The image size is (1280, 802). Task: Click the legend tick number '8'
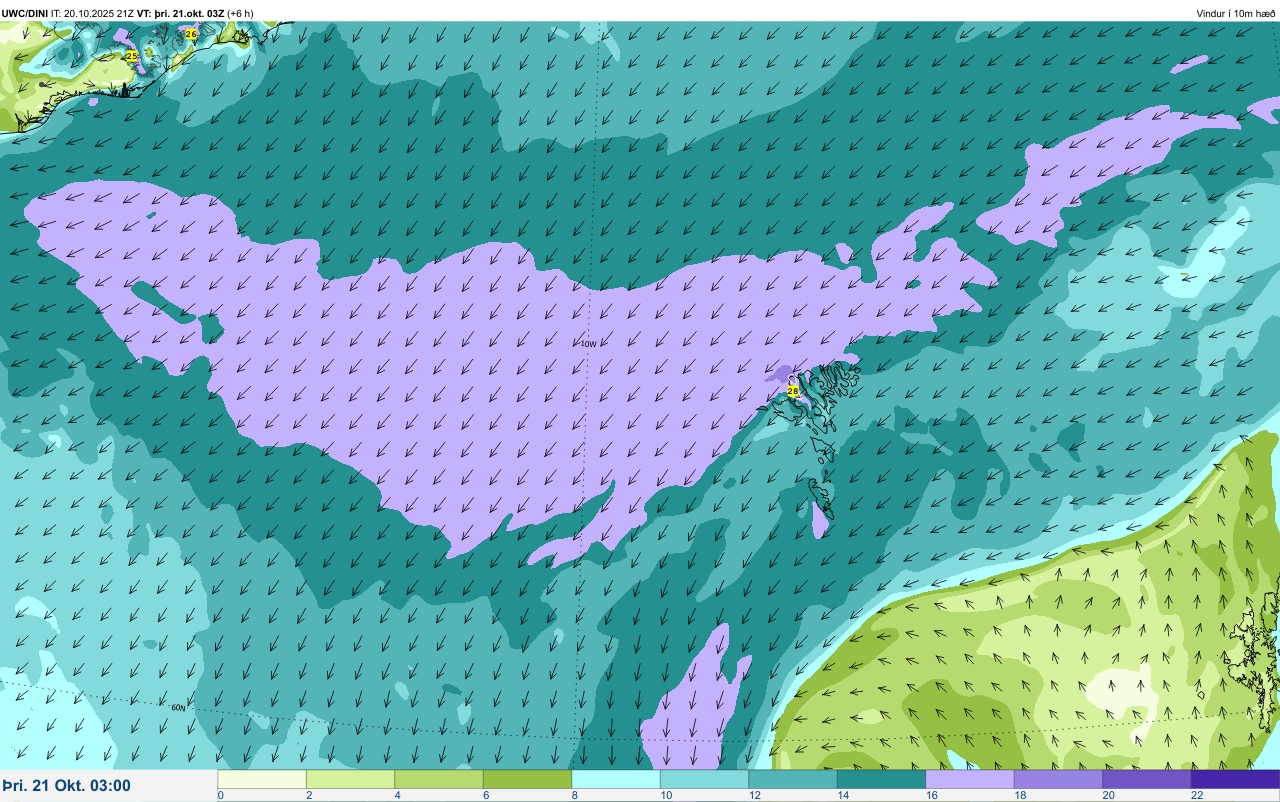click(x=574, y=796)
